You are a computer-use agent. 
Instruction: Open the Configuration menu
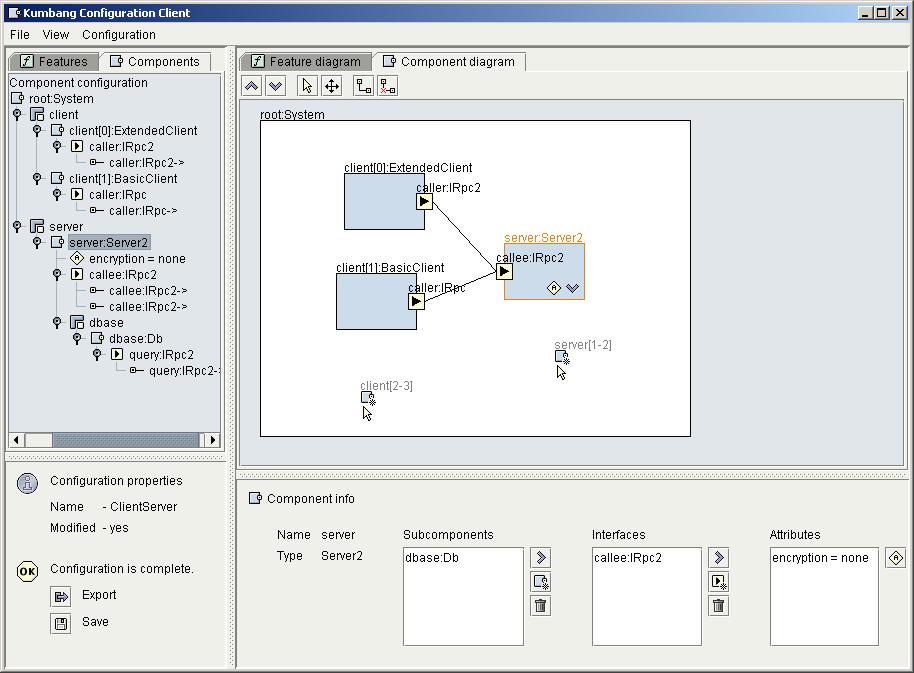[119, 35]
